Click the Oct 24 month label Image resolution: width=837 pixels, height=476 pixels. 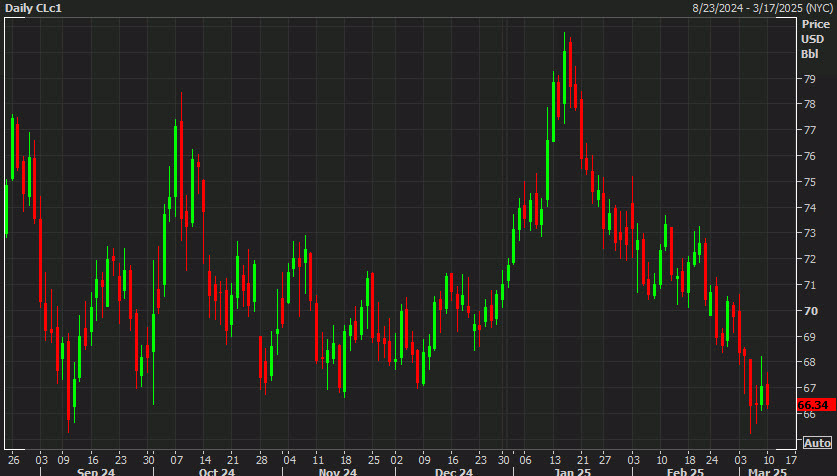[216, 472]
